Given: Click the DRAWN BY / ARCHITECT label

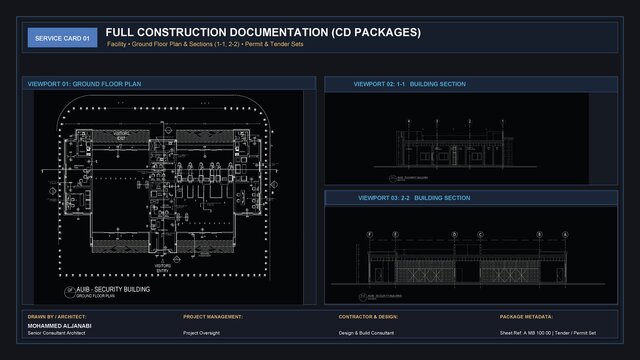Looking at the screenshot, I should [x=57, y=317].
